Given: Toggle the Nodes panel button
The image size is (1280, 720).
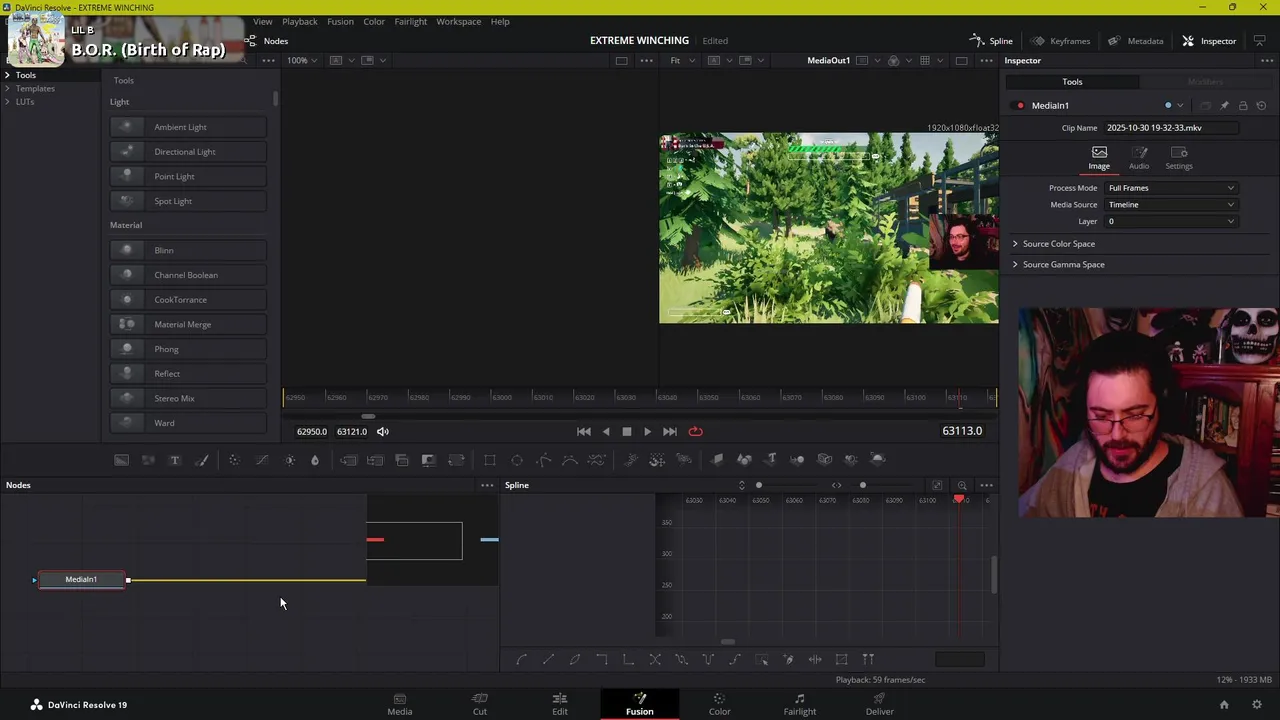Looking at the screenshot, I should [266, 41].
